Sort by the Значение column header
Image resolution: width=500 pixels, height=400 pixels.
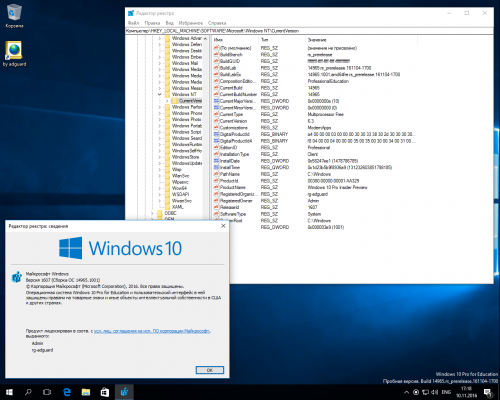361,40
